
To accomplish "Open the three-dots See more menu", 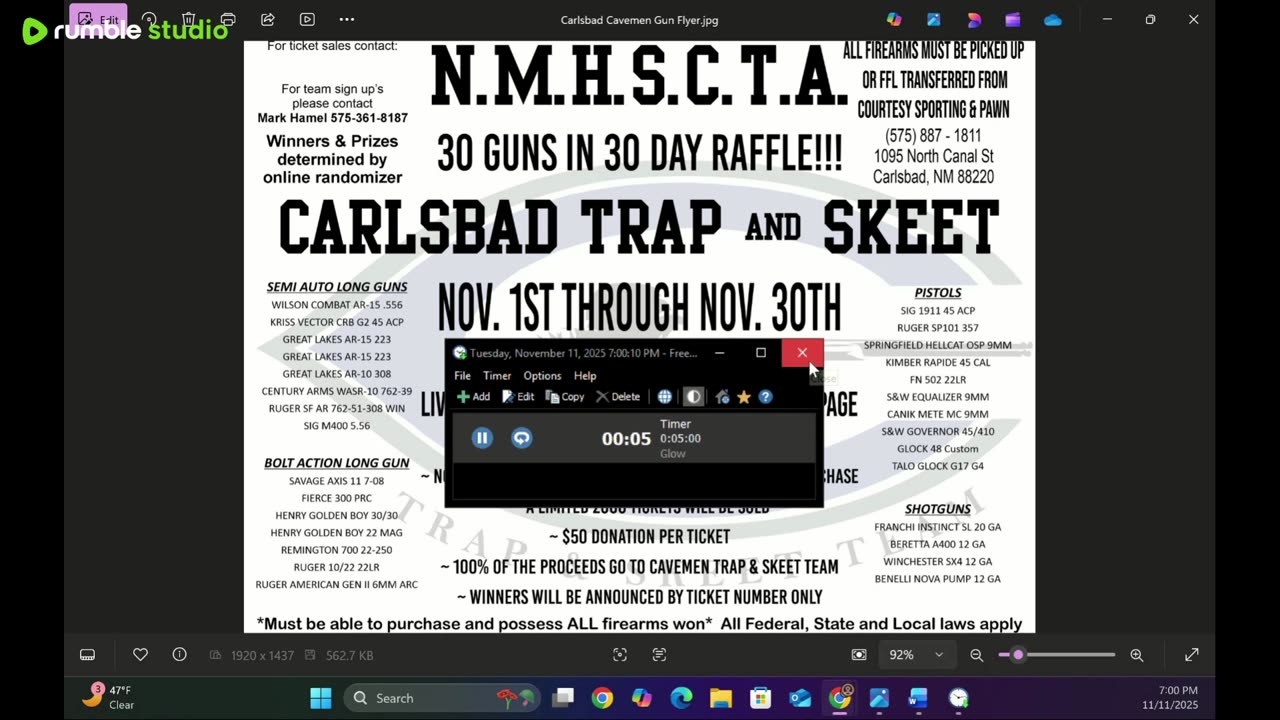I will tap(347, 19).
